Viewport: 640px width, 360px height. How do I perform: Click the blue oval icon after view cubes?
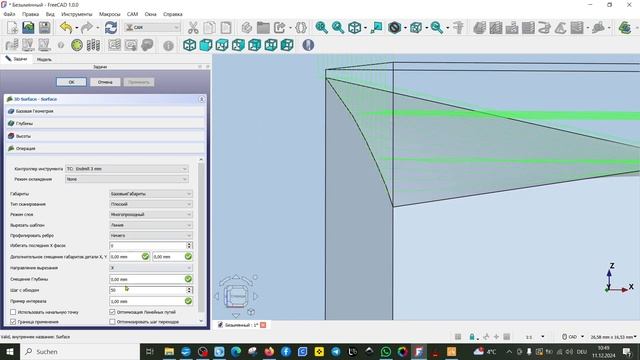pos(308,45)
